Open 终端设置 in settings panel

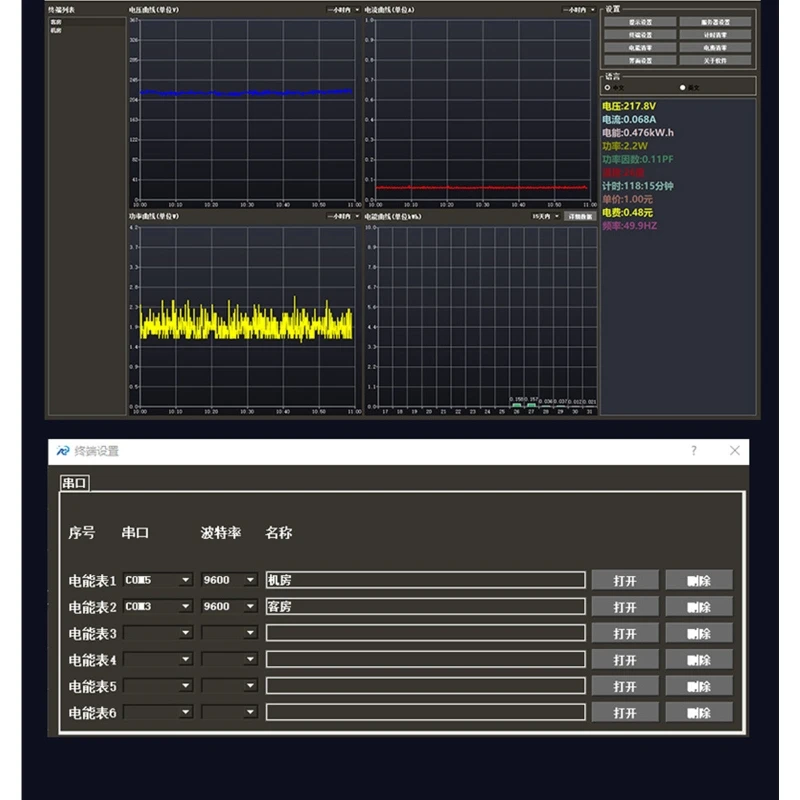point(640,35)
